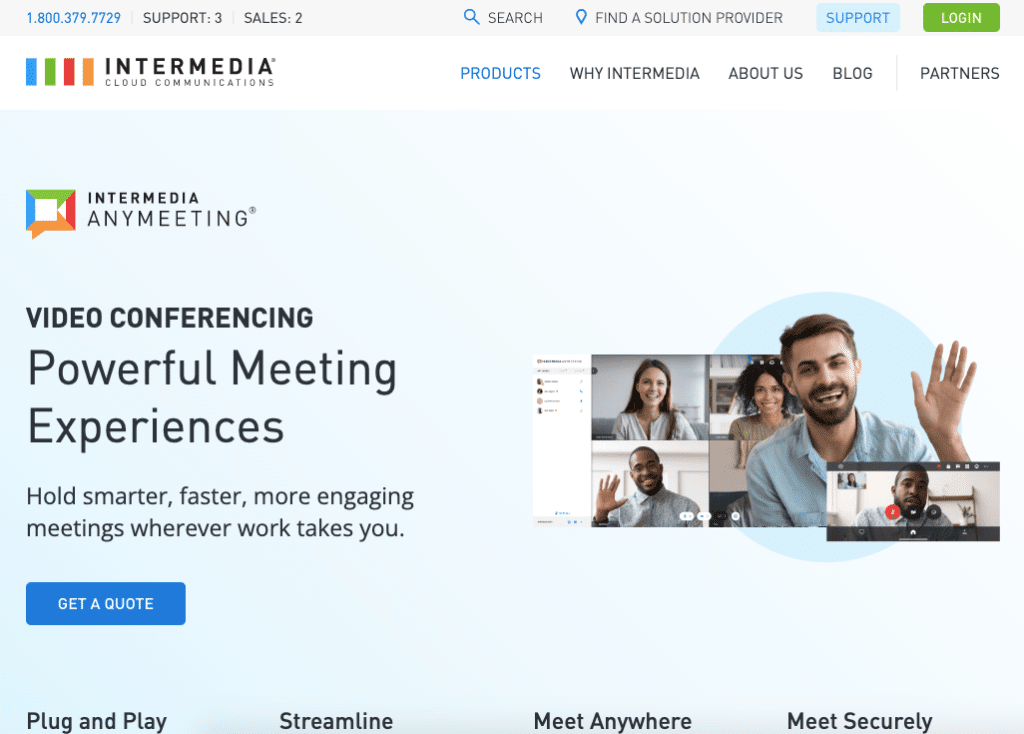
Task: Open the Partners page
Action: (959, 73)
